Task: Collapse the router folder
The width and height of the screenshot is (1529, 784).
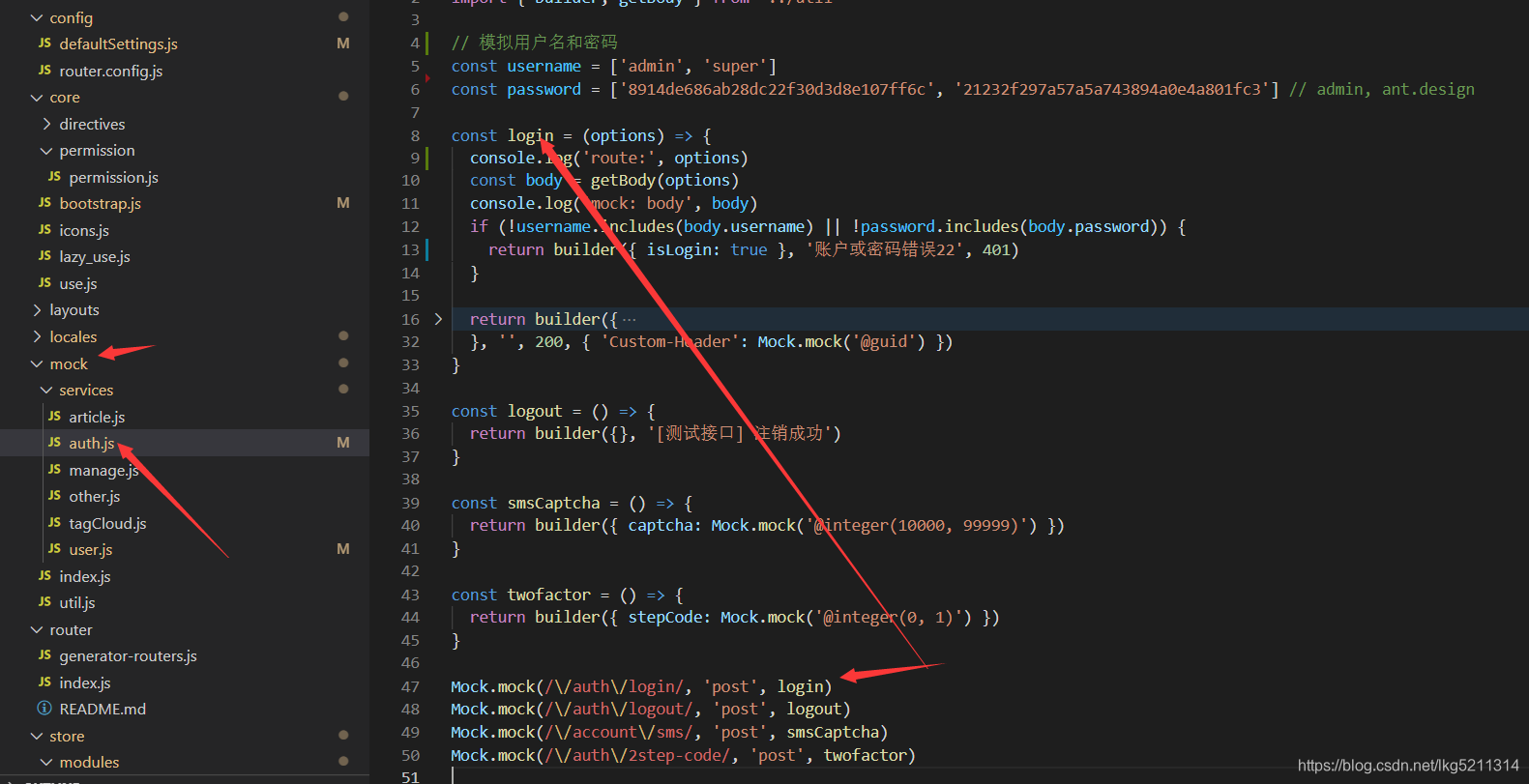Action: [x=37, y=629]
